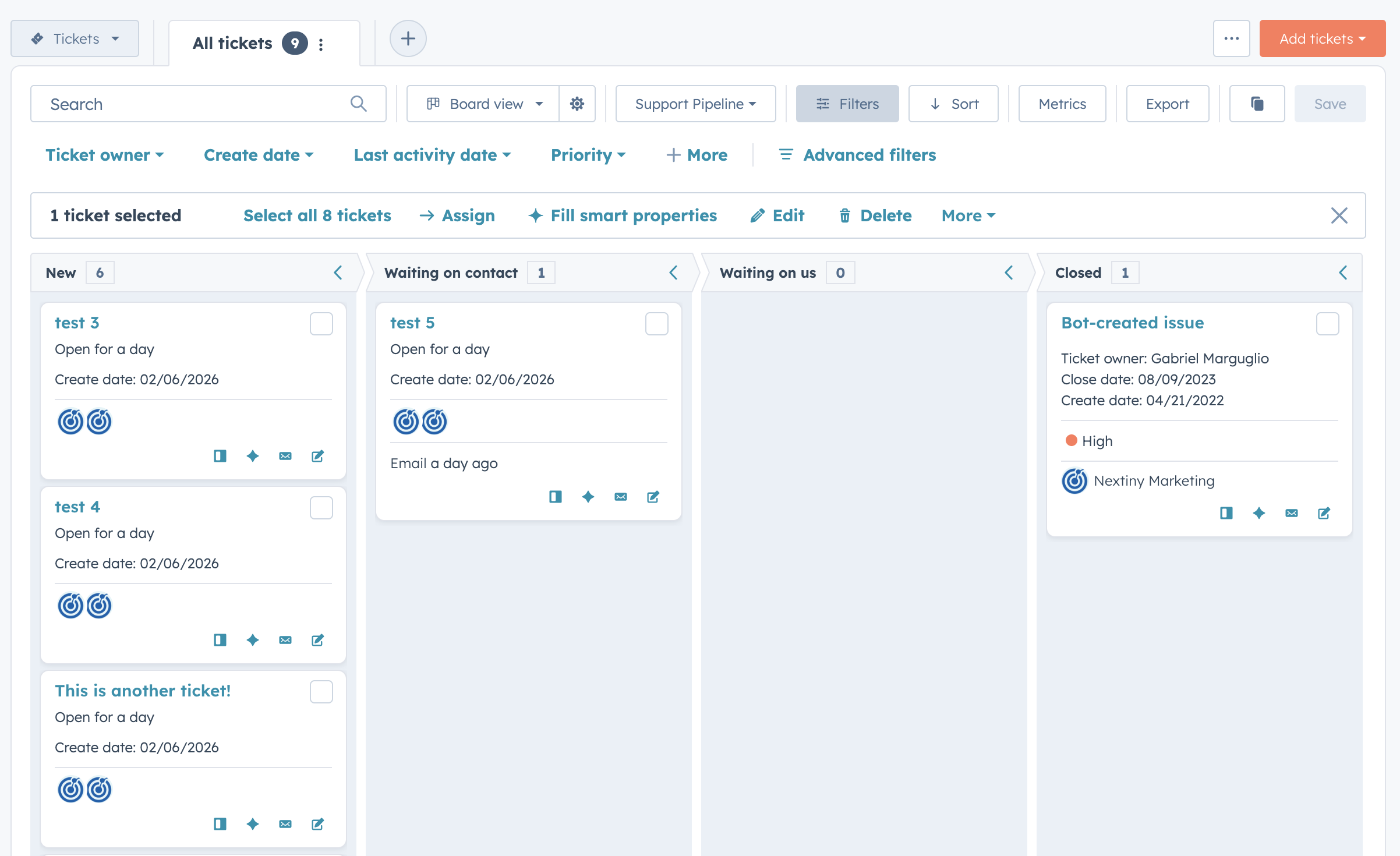Click the copy view icon beside Save
The image size is (1400, 856).
1256,104
